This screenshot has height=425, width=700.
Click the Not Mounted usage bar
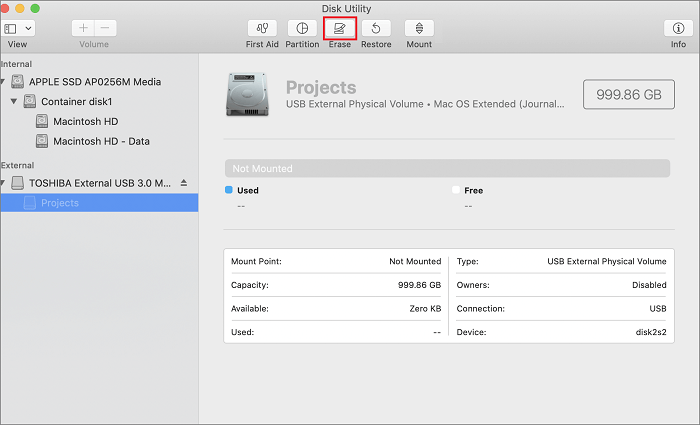(447, 169)
